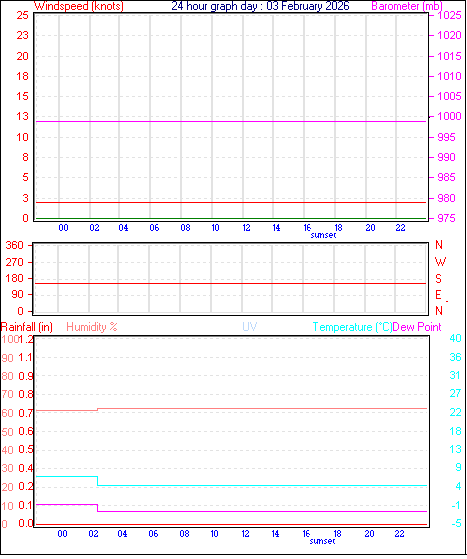467x559 pixels.
Task: Click the red windspeed line in top chart
Action: pos(231,202)
